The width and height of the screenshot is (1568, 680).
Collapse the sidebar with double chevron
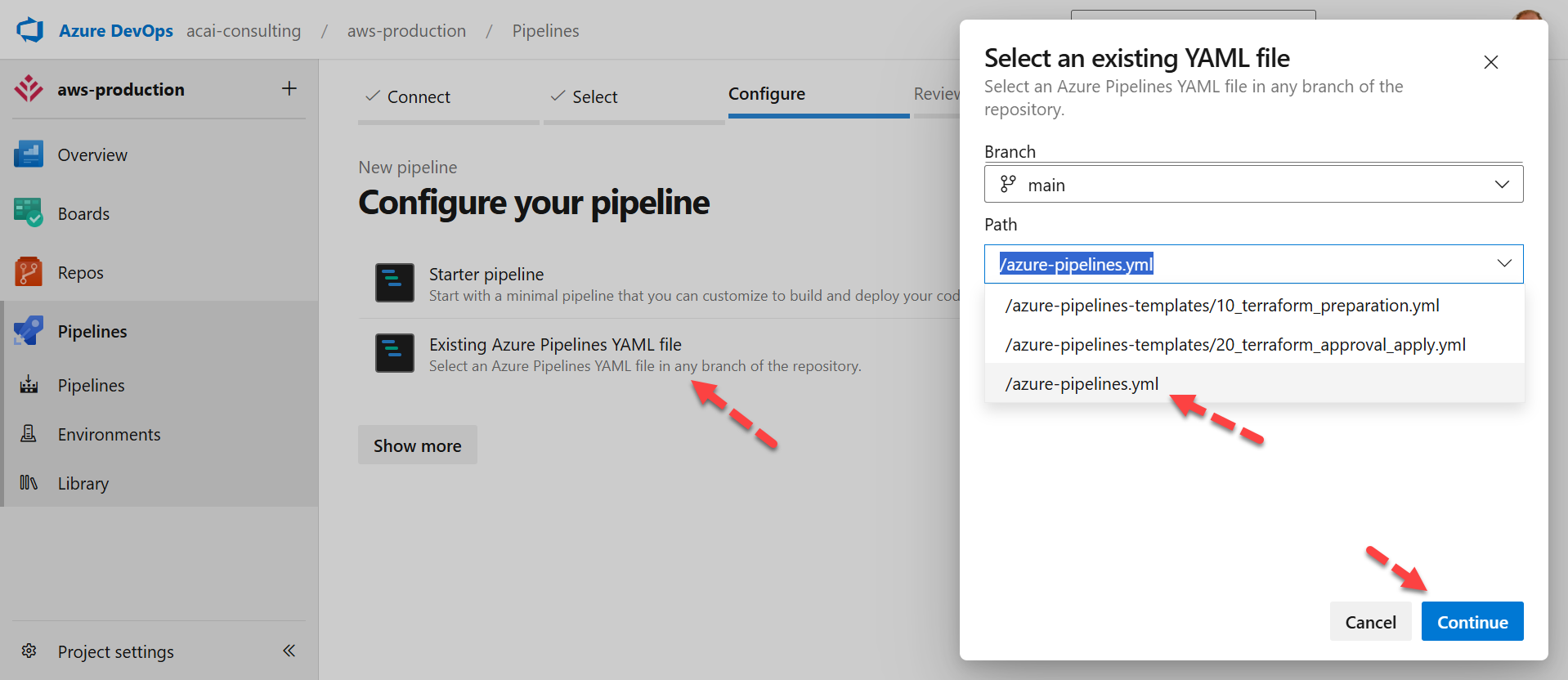click(x=289, y=651)
